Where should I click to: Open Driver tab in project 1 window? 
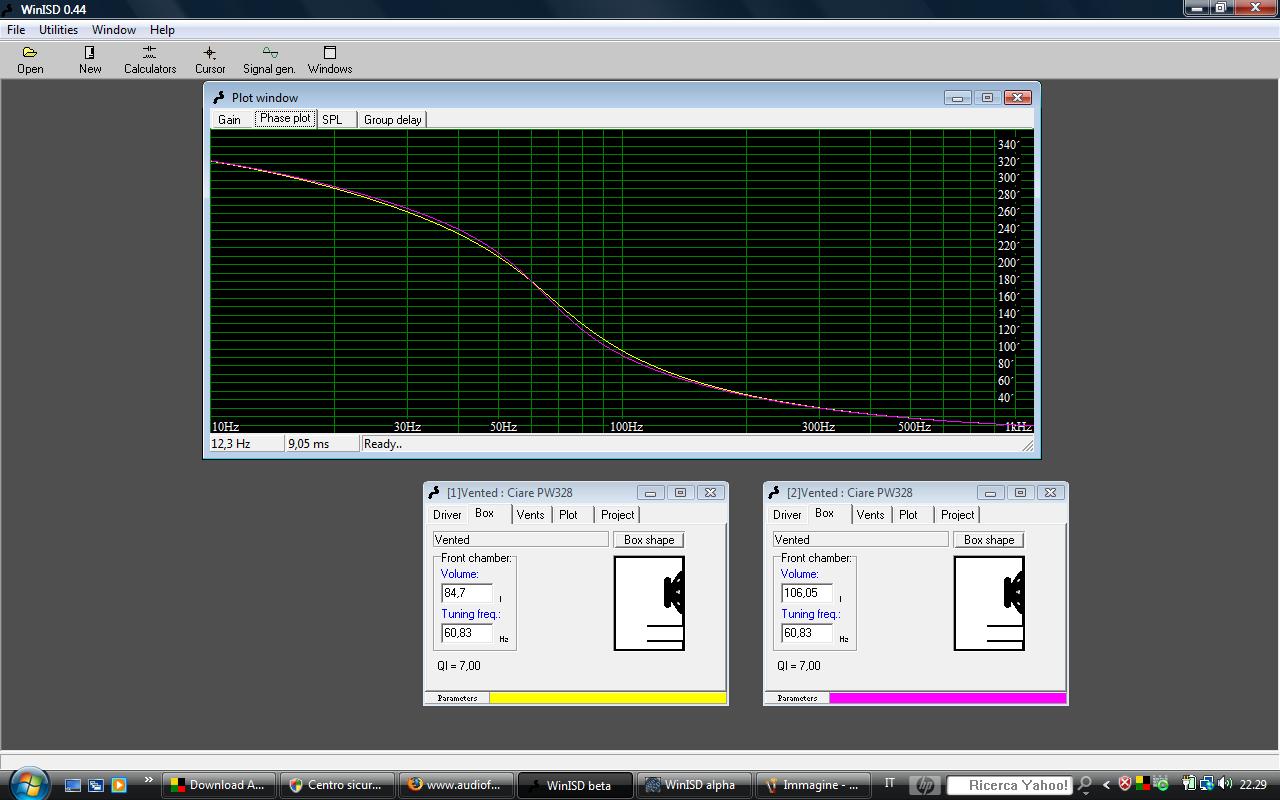click(x=447, y=515)
